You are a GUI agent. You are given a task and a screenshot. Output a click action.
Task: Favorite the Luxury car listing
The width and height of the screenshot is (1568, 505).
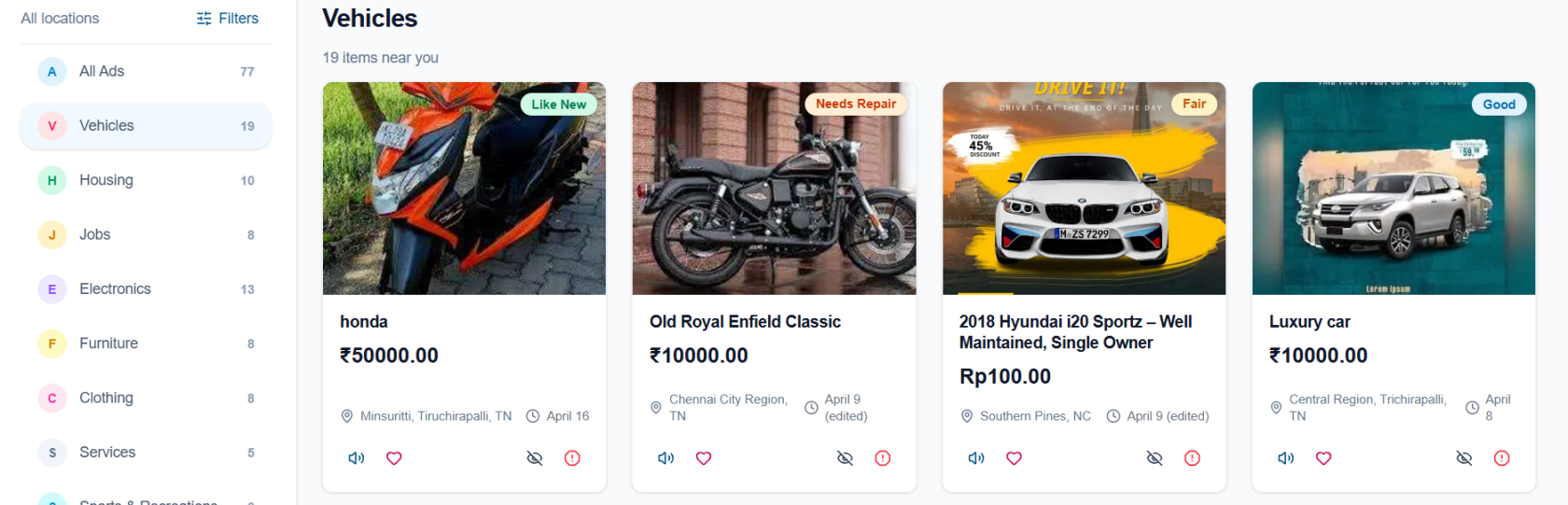pos(1323,458)
